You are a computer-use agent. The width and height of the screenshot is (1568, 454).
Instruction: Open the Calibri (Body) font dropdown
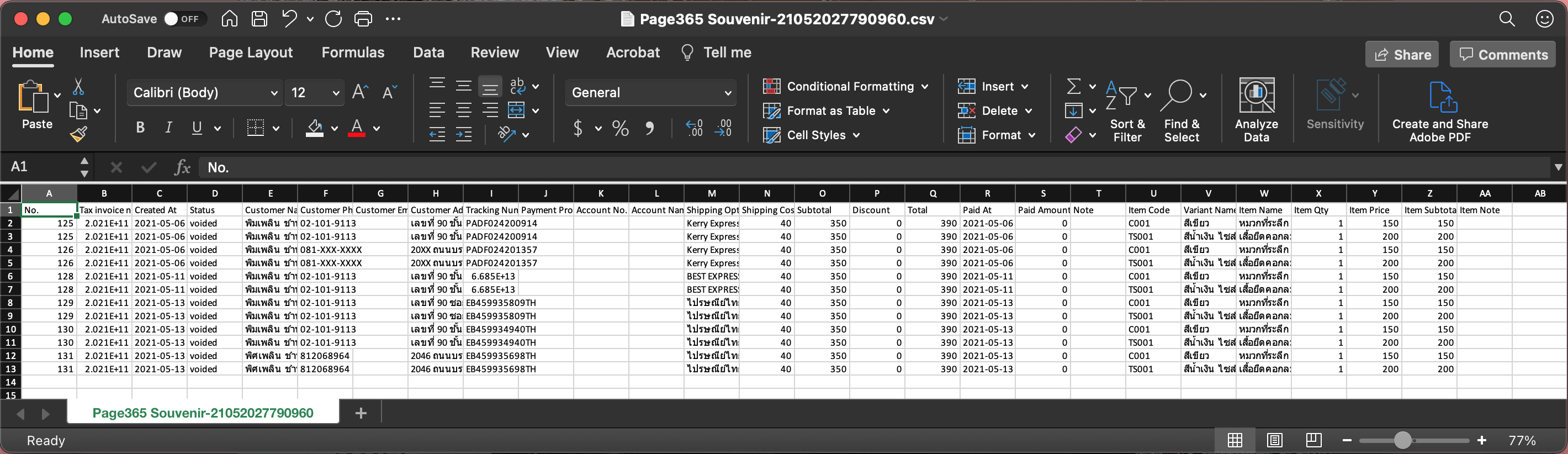[204, 92]
